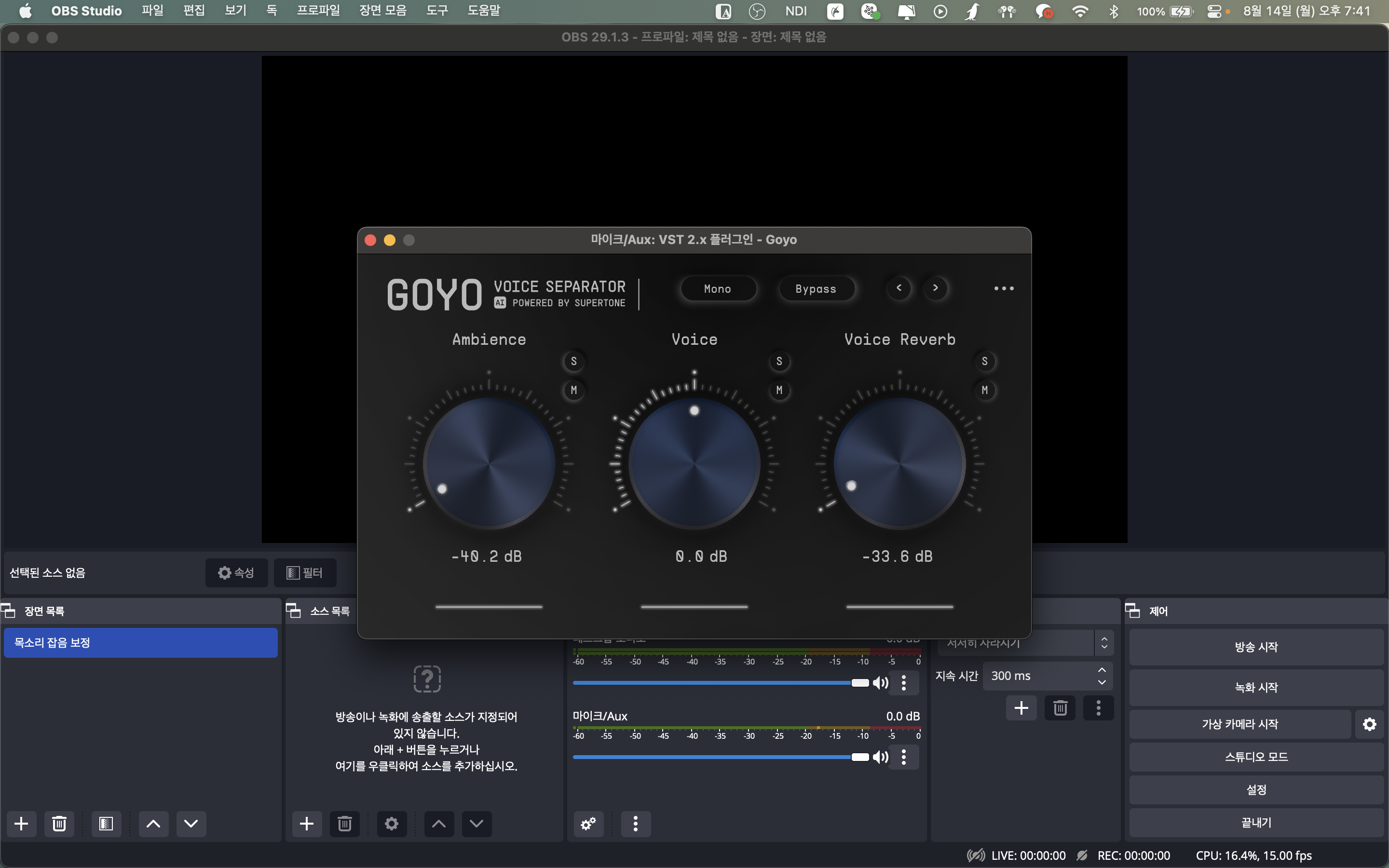Solo the Ambience channel
This screenshot has height=868, width=1389.
(x=574, y=361)
